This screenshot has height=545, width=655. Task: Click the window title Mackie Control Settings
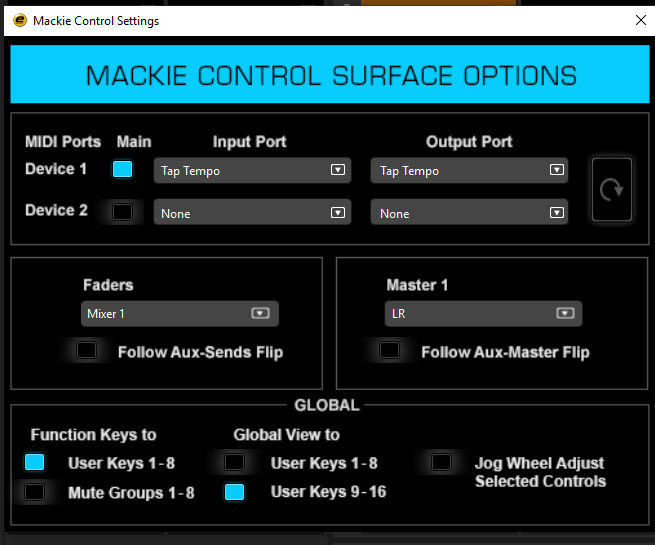(96, 20)
